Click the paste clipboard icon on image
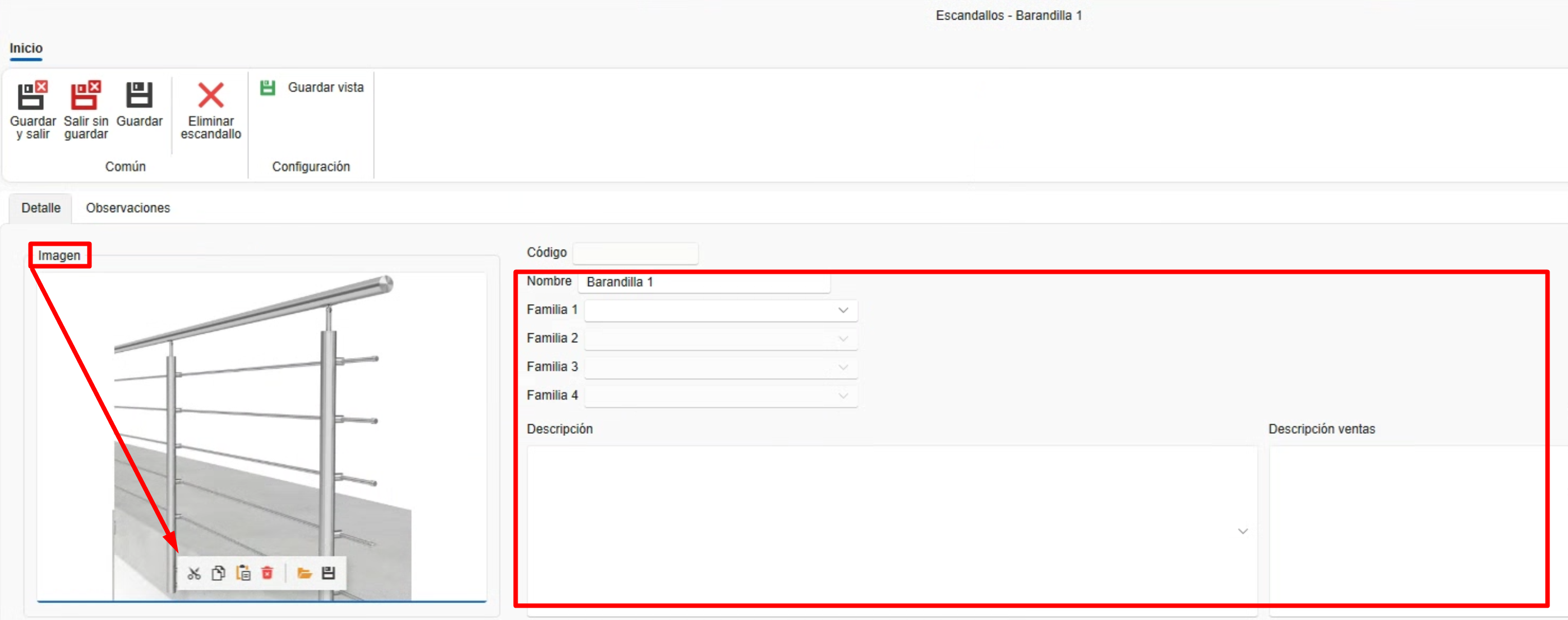Screen dimensions: 1568x620 [243, 573]
